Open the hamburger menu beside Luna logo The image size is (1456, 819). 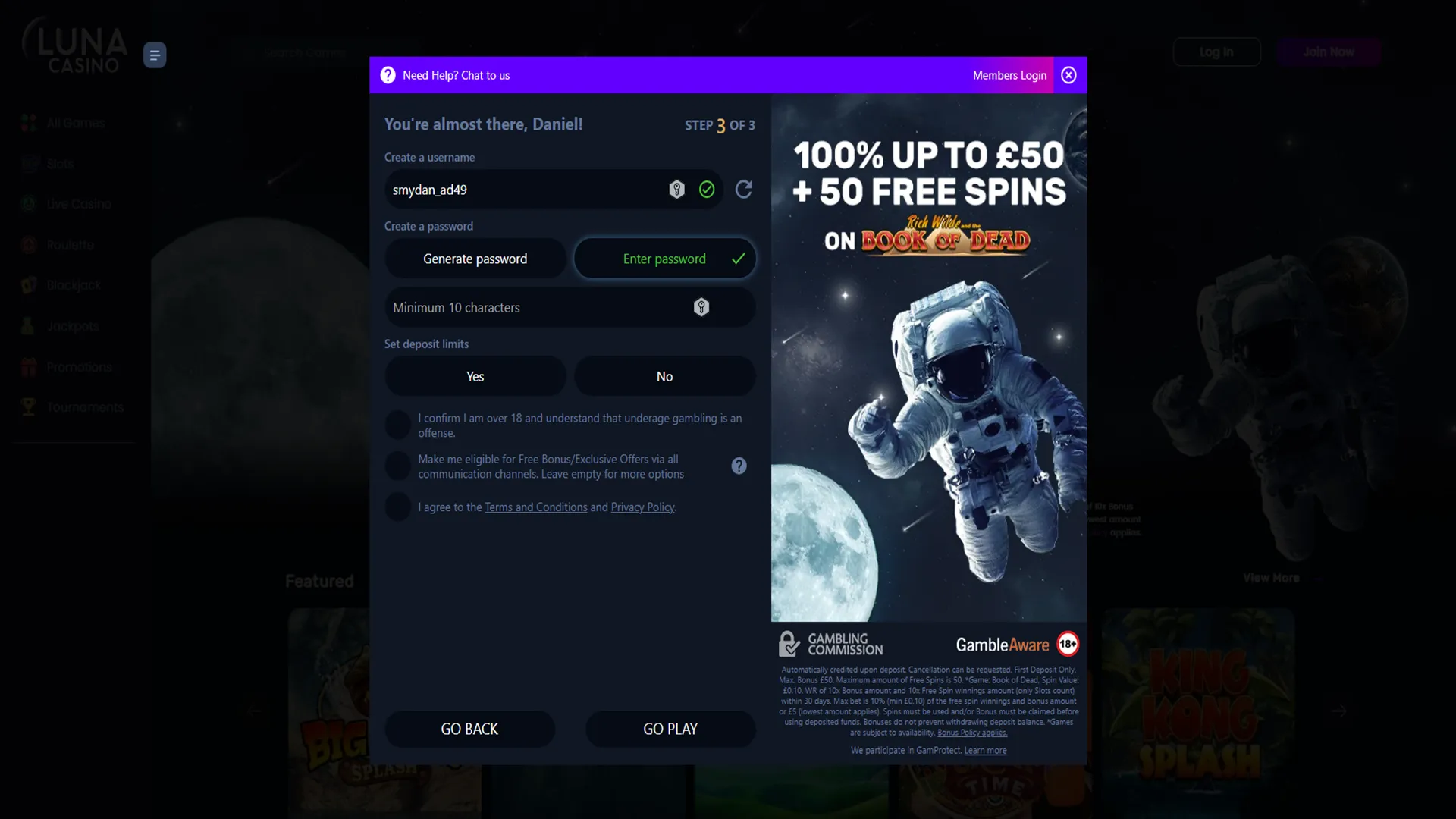point(155,55)
